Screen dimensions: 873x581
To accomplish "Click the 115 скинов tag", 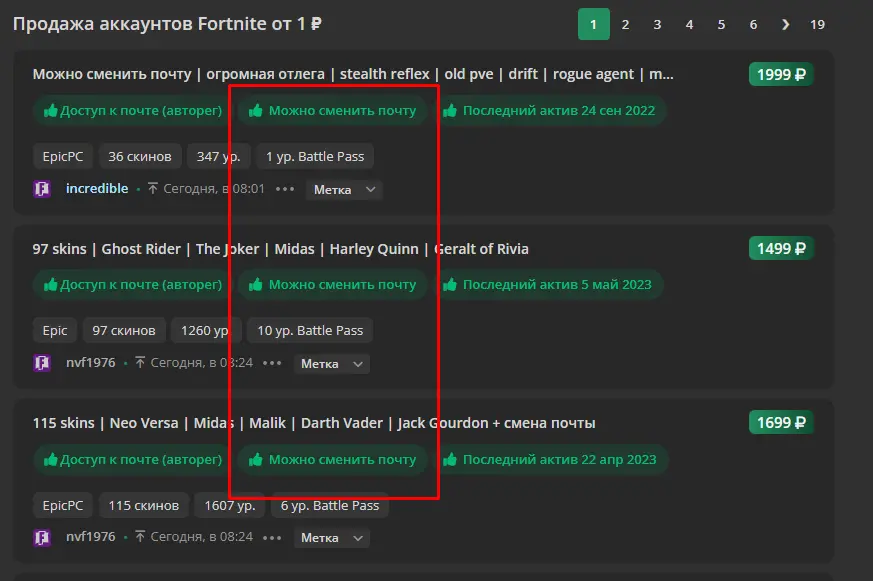I will [x=144, y=505].
